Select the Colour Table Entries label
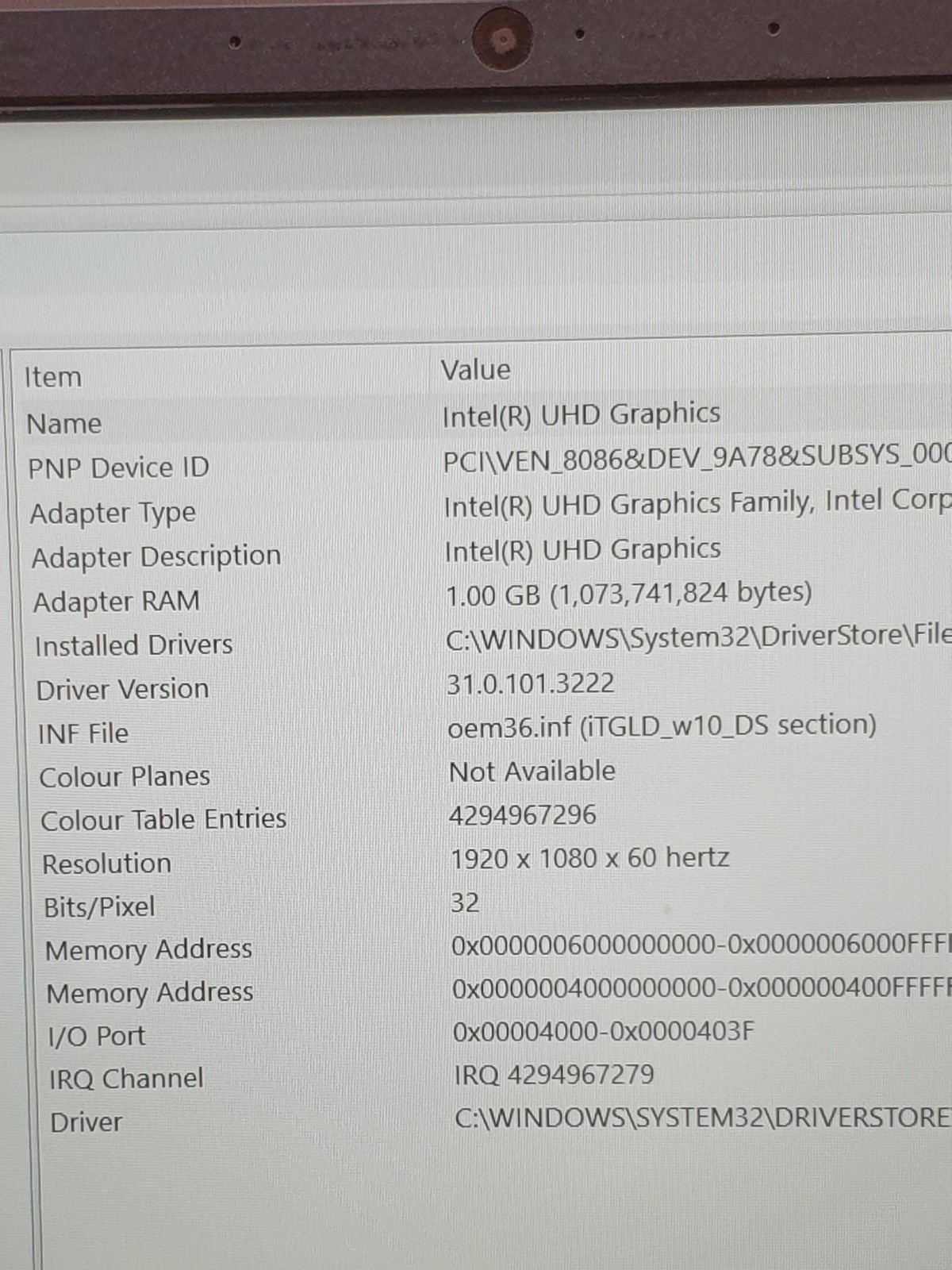This screenshot has height=1270, width=952. click(x=164, y=819)
